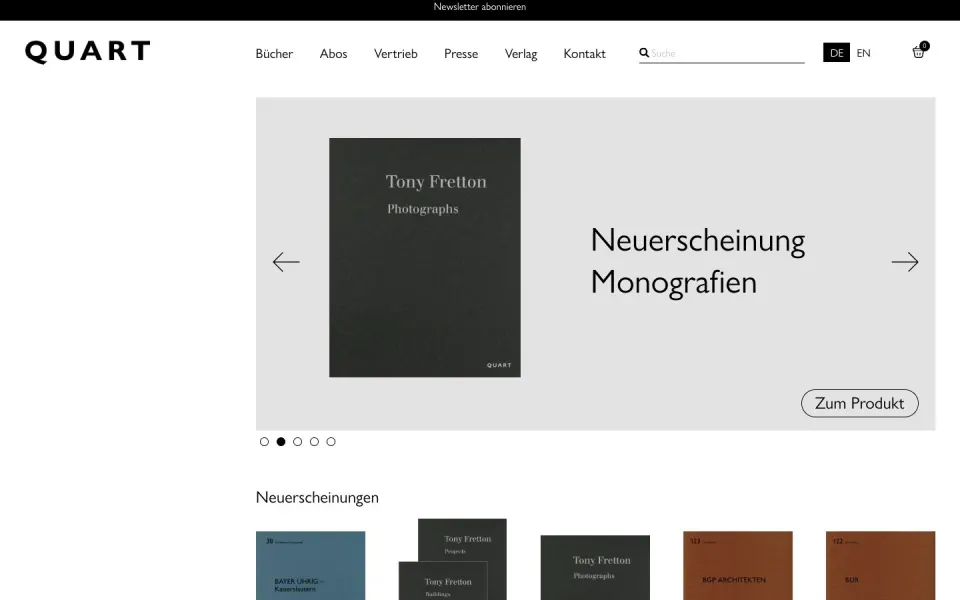Open the shopping basket icon
Image resolution: width=960 pixels, height=600 pixels.
(x=920, y=51)
